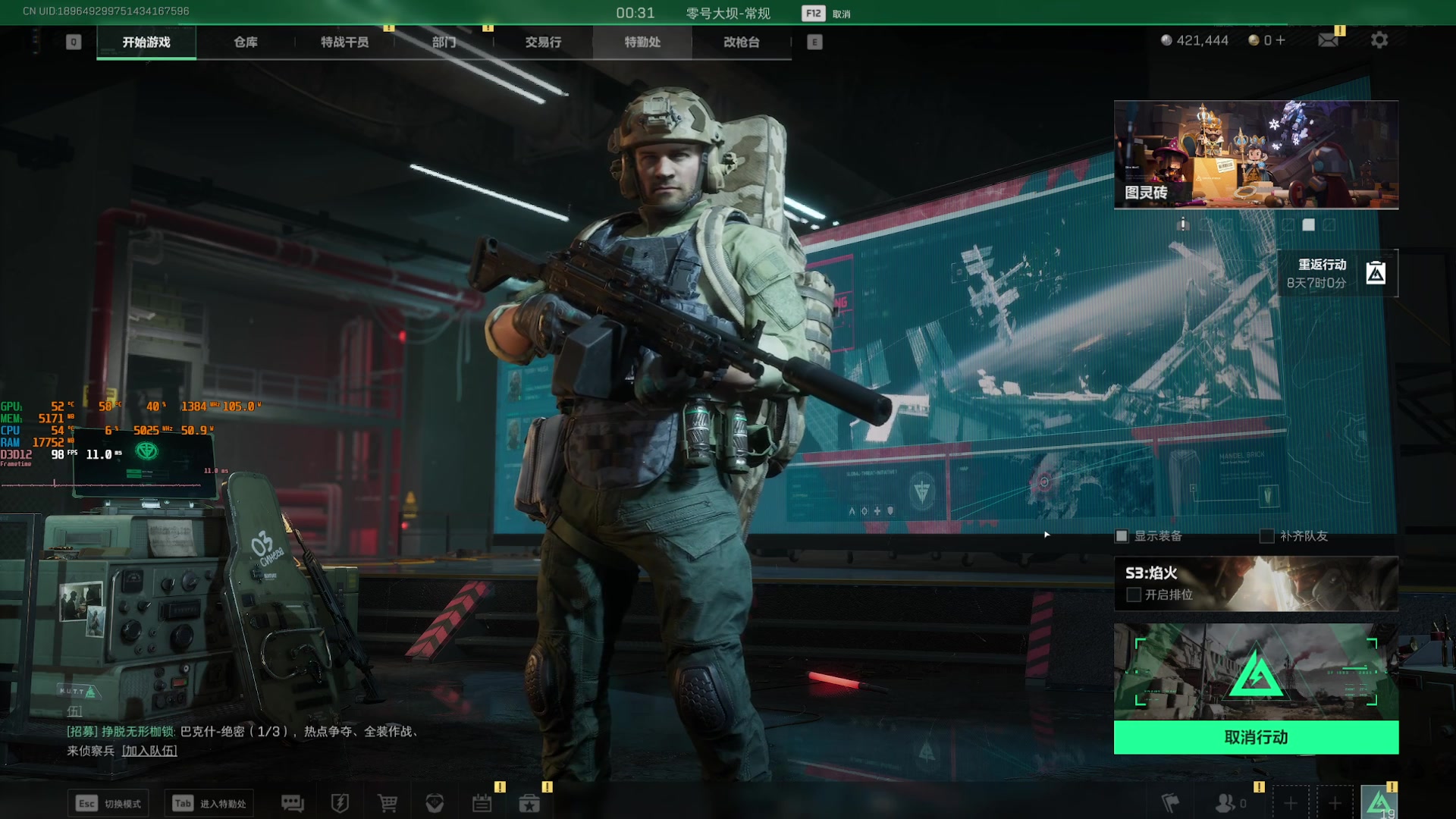
Task: Click the flags icon in bottom right bar
Action: [1171, 803]
